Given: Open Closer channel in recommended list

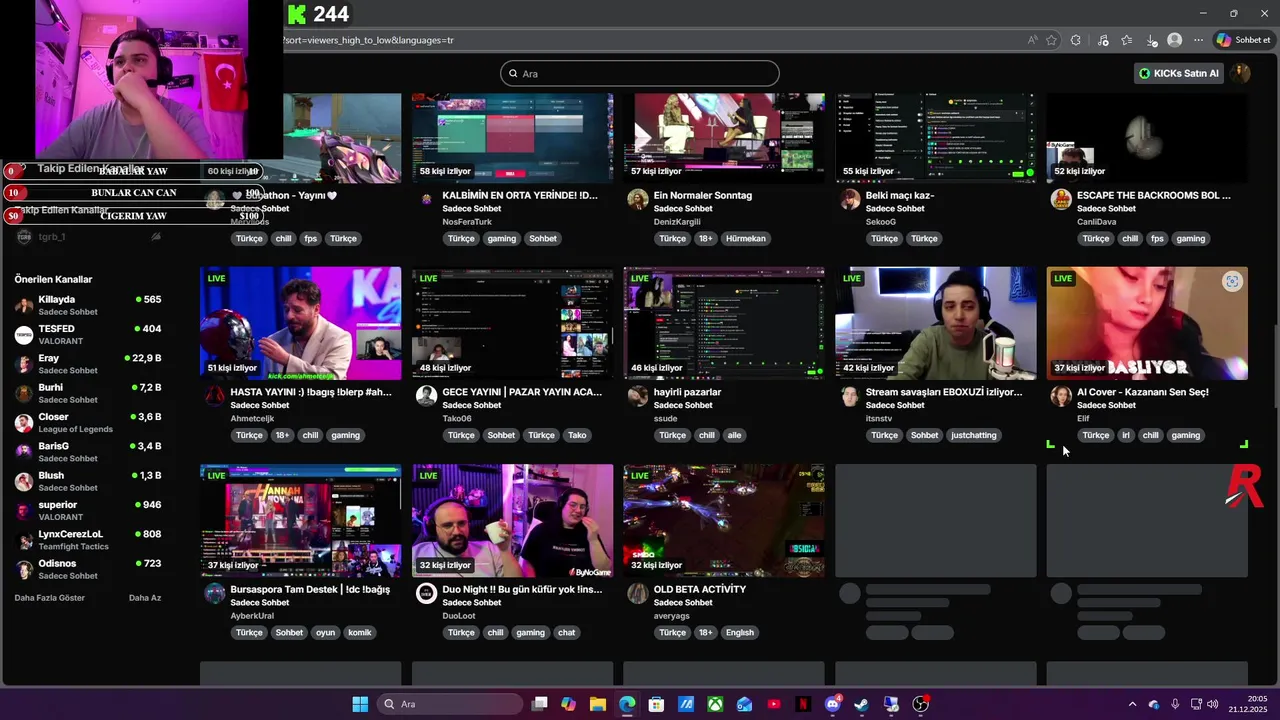Looking at the screenshot, I should point(88,422).
